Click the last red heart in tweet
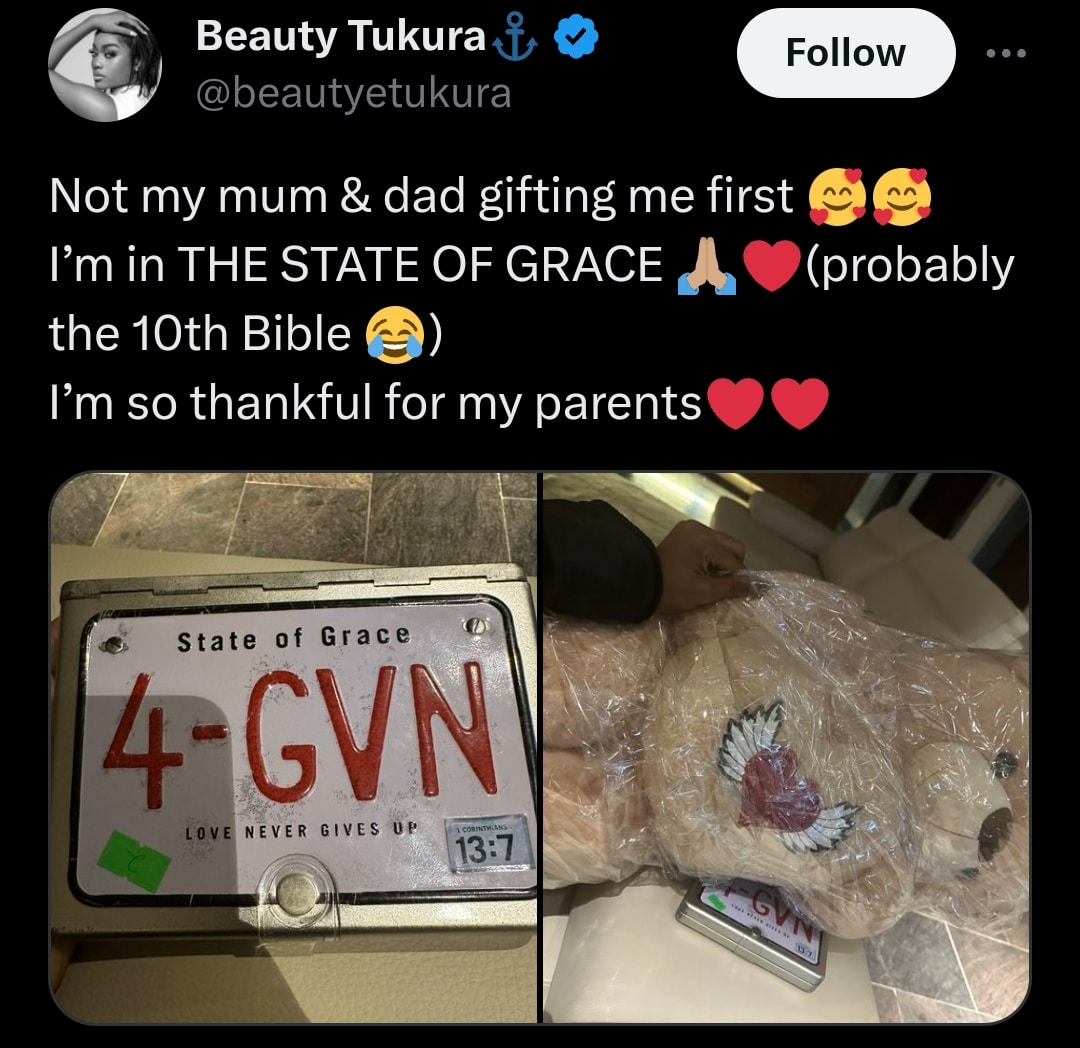The image size is (1080, 1048). [x=800, y=404]
